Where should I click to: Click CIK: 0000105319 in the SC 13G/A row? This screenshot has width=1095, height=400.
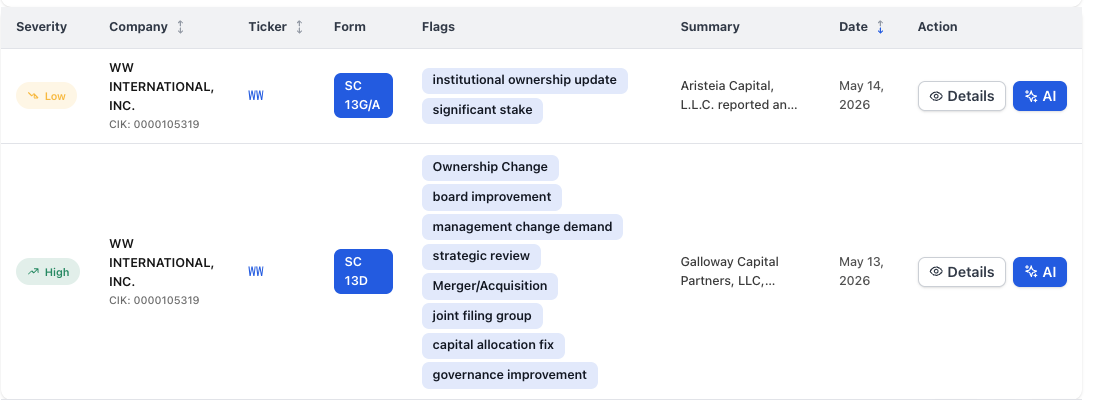(x=154, y=125)
